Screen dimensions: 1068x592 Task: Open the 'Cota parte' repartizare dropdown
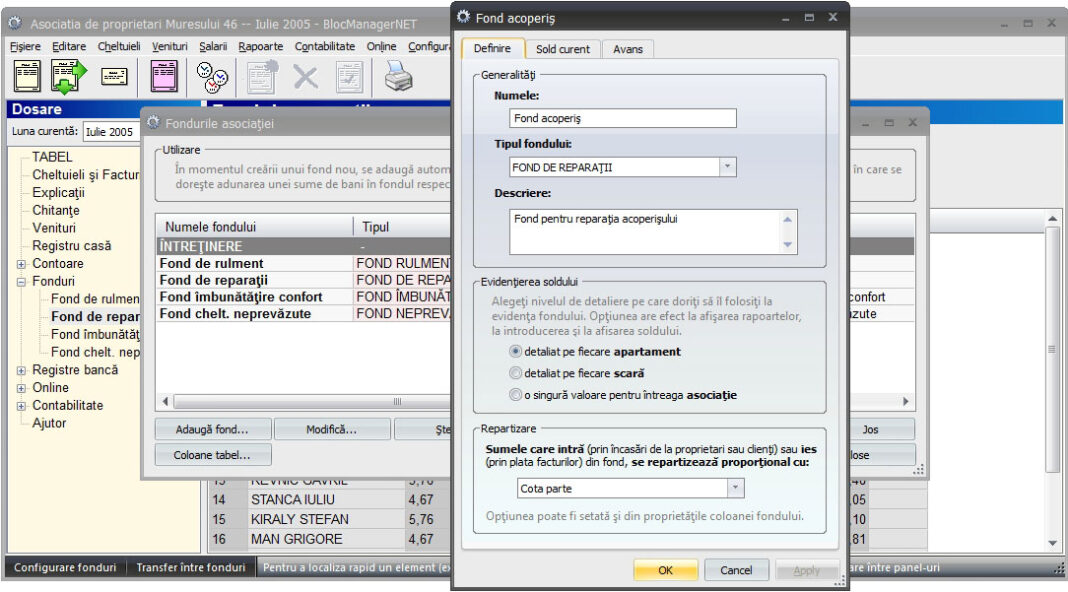(x=735, y=488)
